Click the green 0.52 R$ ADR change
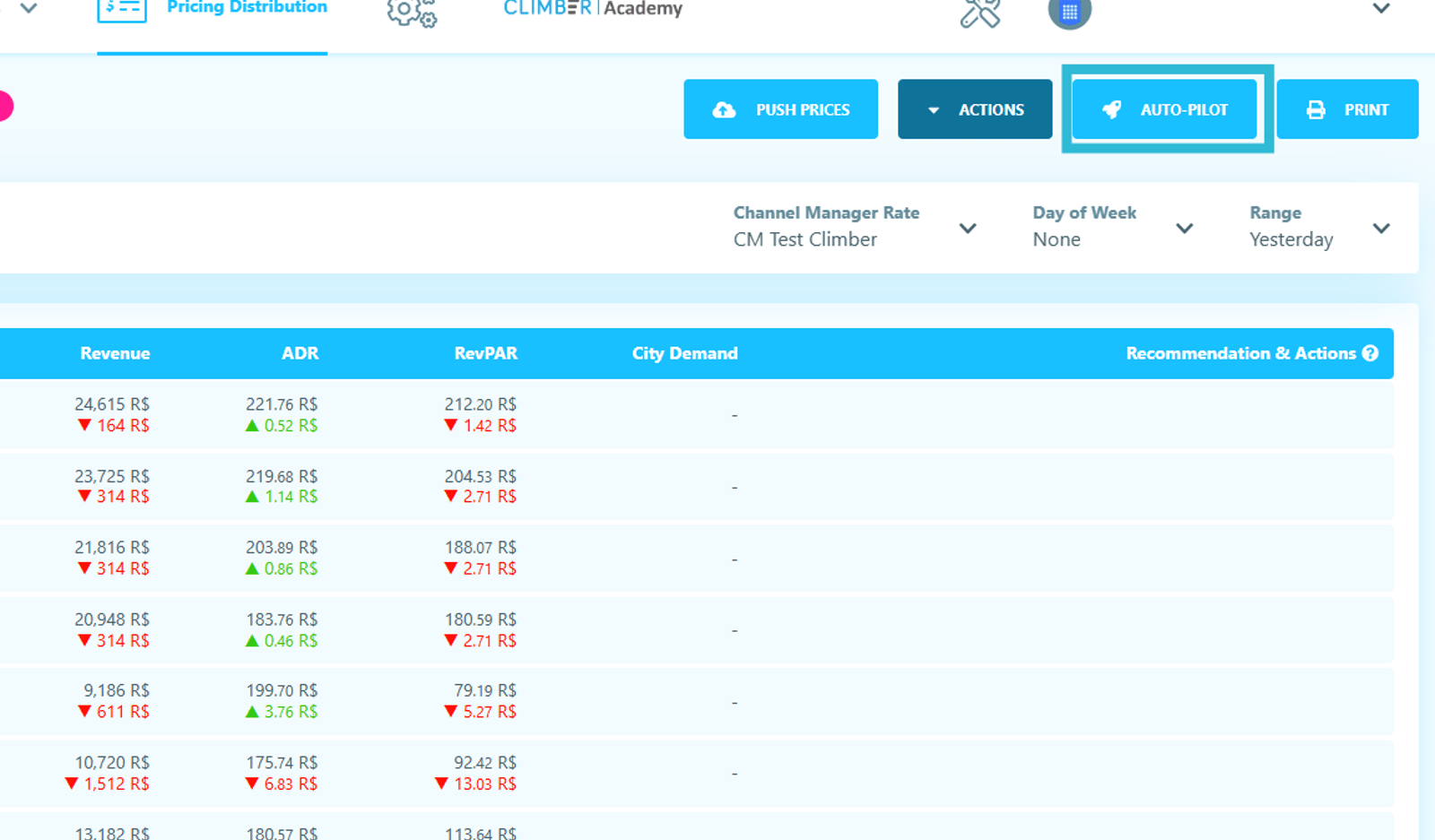This screenshot has width=1435, height=840. tap(282, 426)
